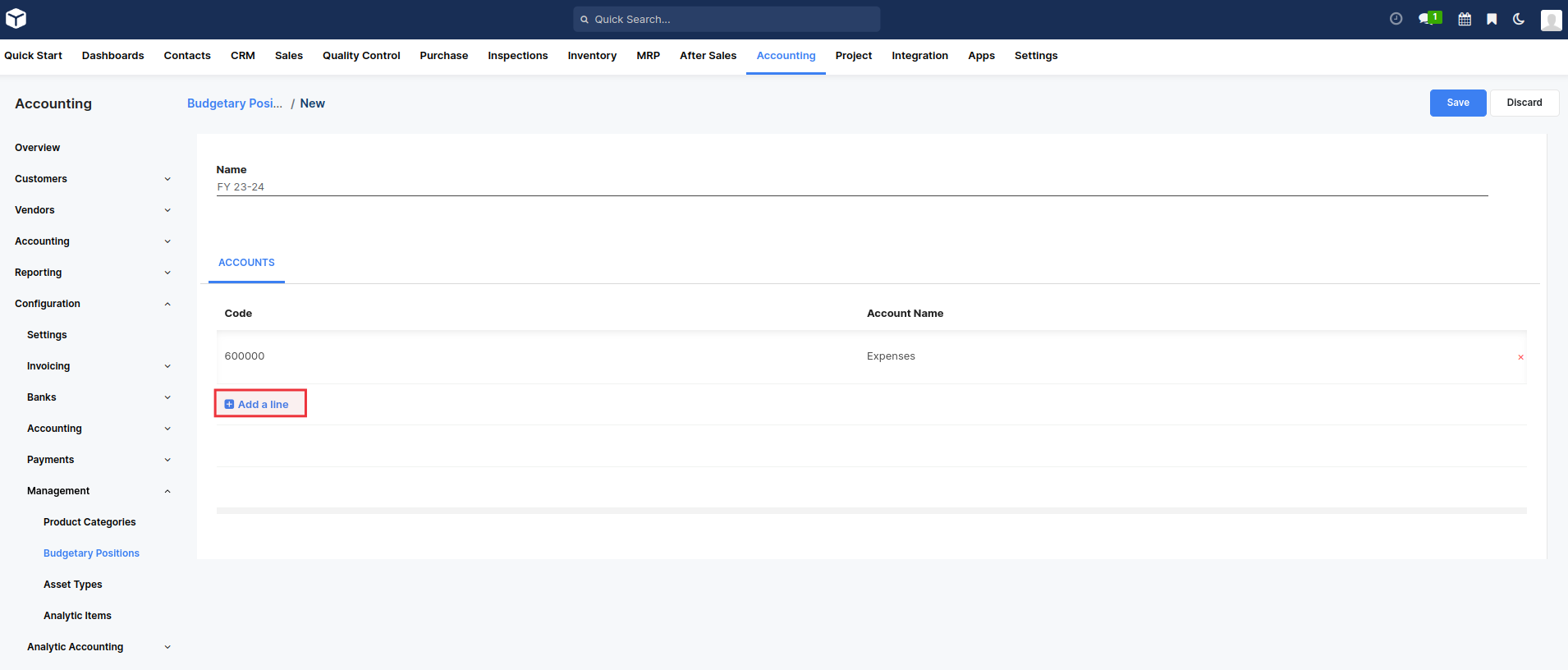Open the user profile avatar

tap(1551, 20)
